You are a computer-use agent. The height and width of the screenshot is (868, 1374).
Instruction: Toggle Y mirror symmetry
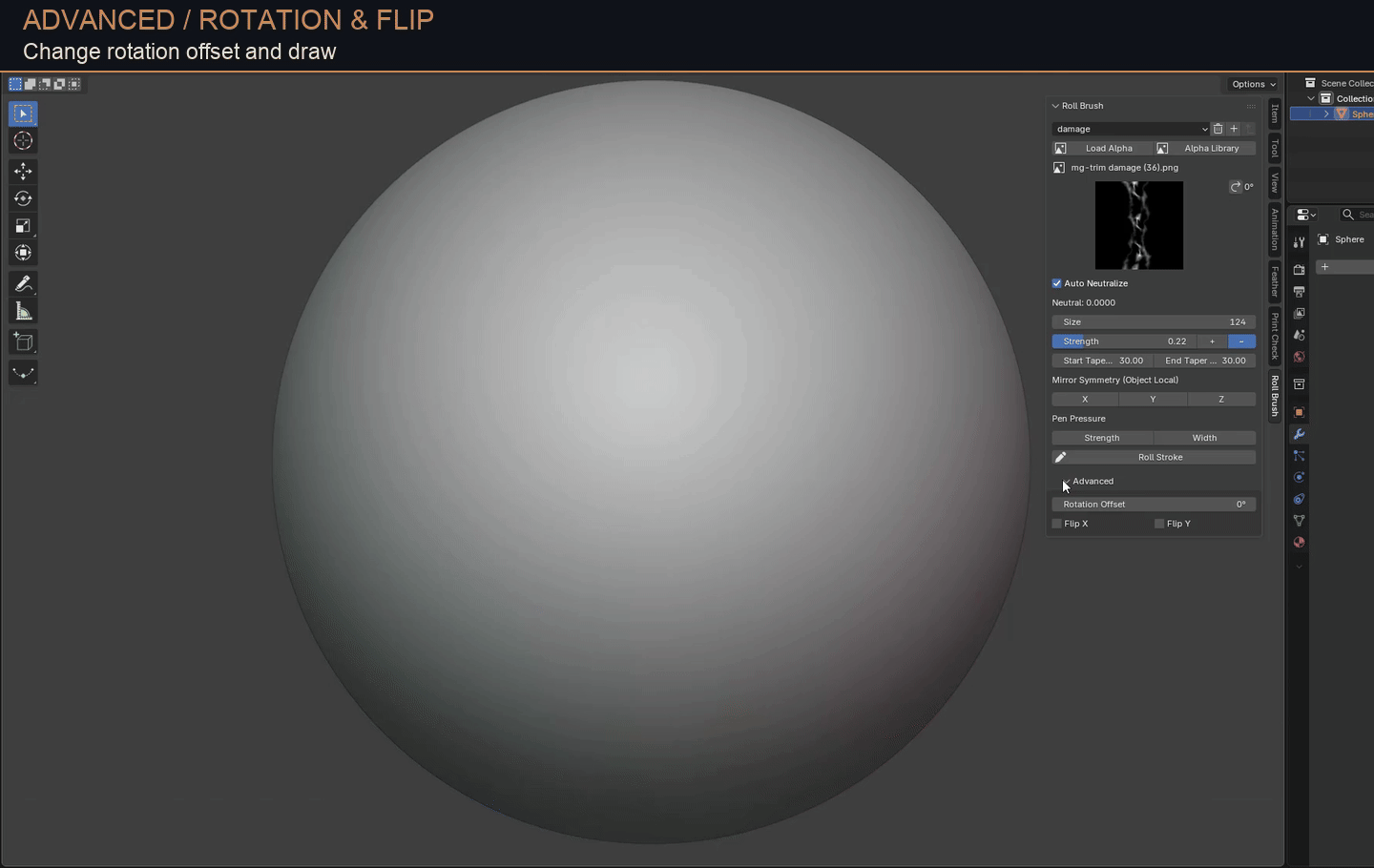click(x=1153, y=400)
